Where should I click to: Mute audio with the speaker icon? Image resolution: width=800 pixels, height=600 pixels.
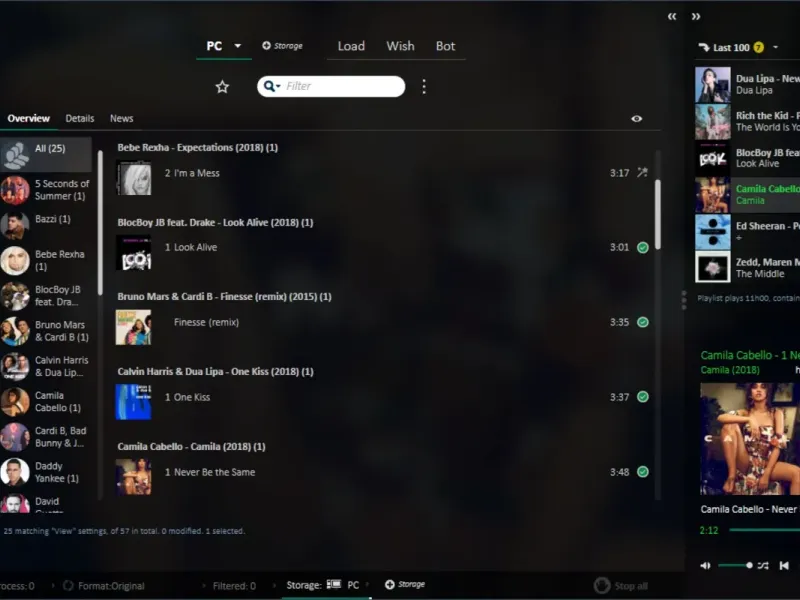point(705,565)
